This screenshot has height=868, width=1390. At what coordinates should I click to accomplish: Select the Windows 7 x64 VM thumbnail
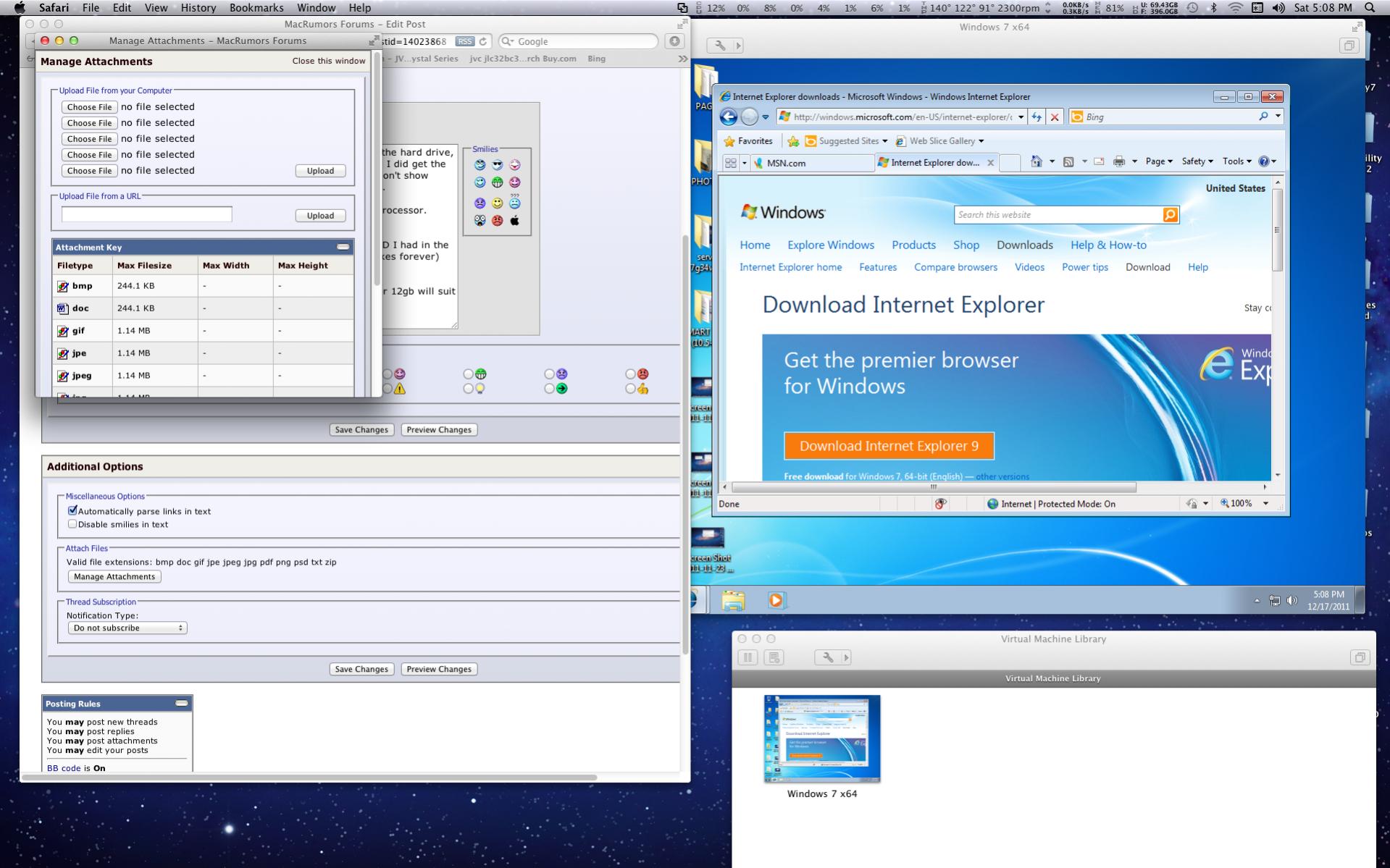(x=822, y=738)
